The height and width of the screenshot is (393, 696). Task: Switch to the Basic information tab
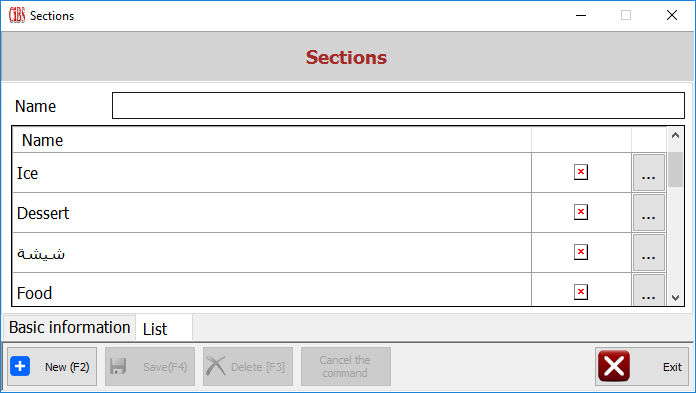coord(69,327)
